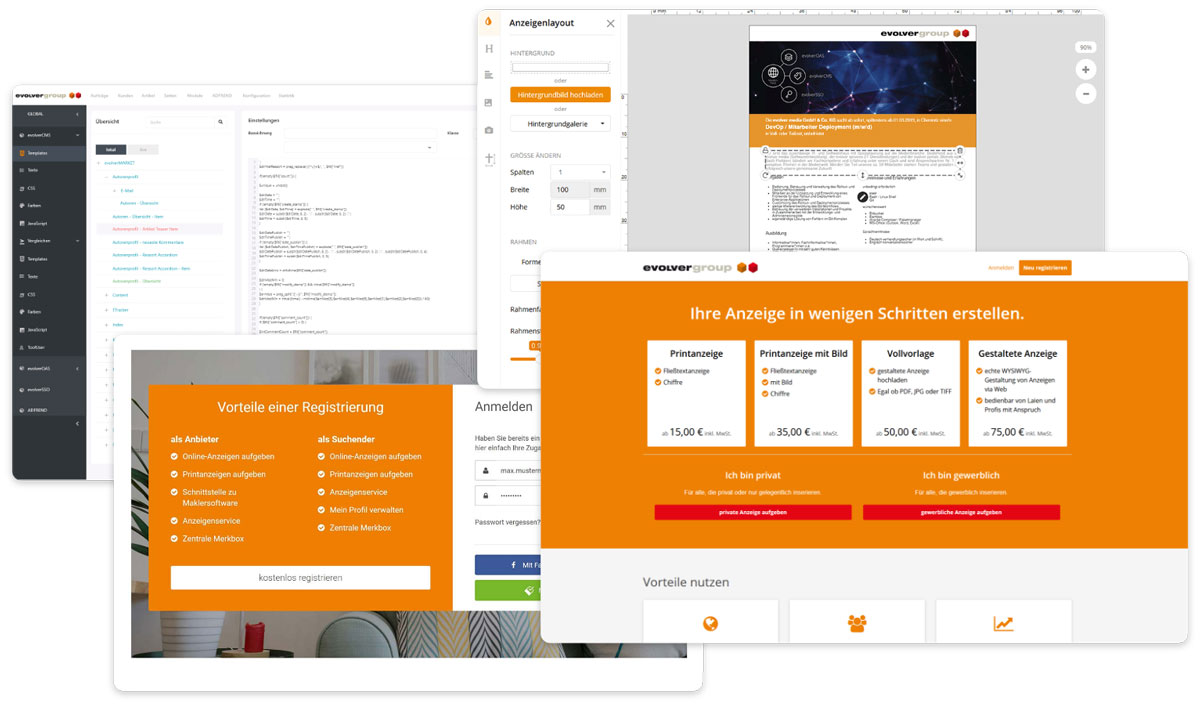1200x705 pixels.
Task: Click the 90% zoom level indicator
Action: pyautogui.click(x=1085, y=47)
